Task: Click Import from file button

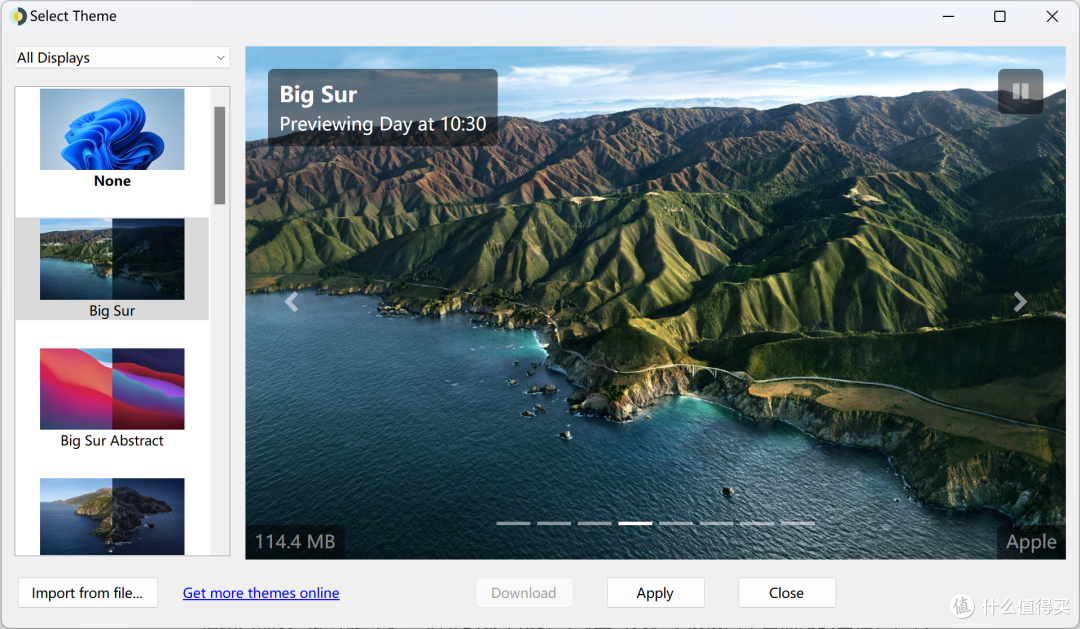Action: (87, 593)
